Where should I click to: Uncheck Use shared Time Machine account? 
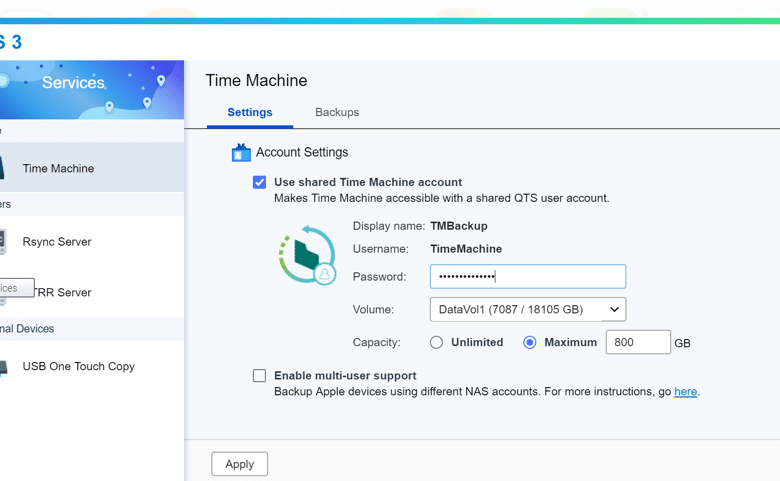coord(259,182)
